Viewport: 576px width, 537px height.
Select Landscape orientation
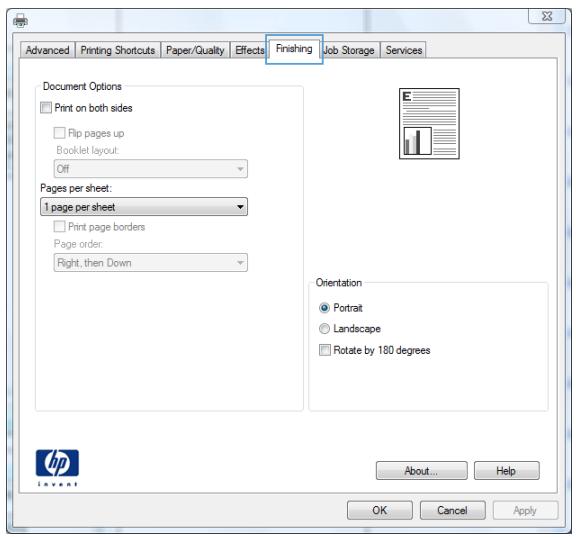(x=324, y=328)
